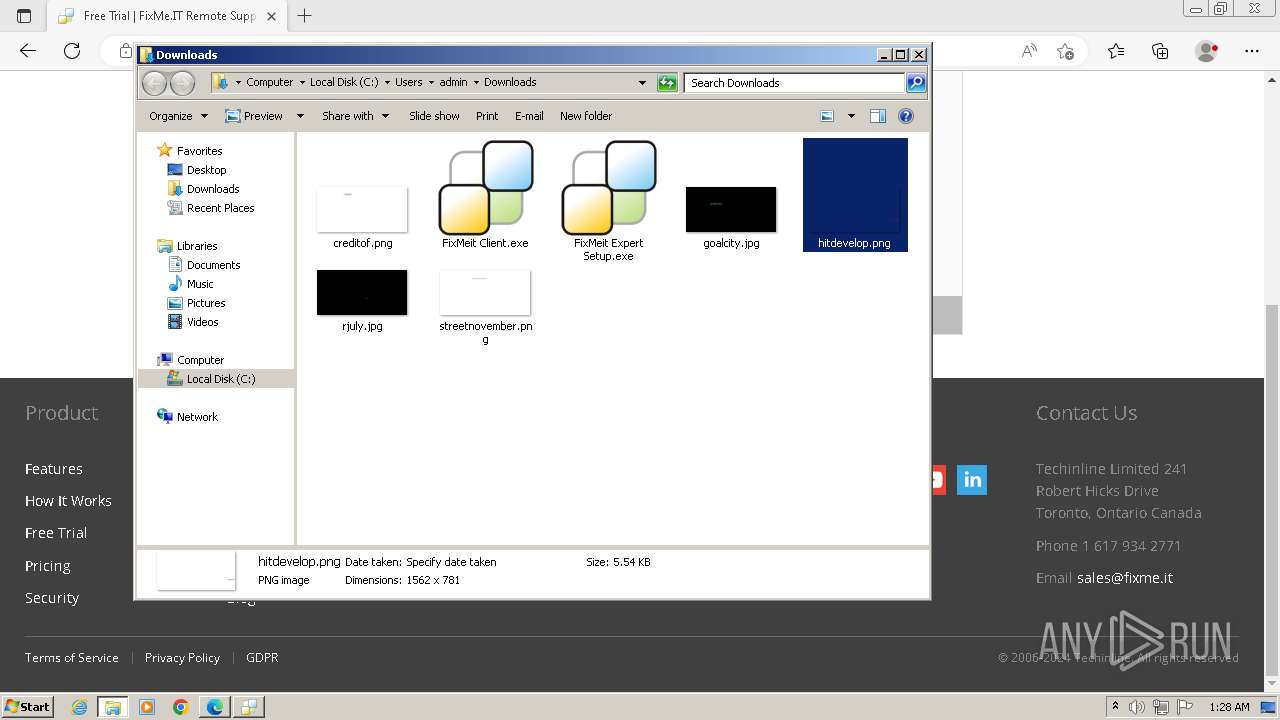Open browser Collections icon

pos(1160,51)
